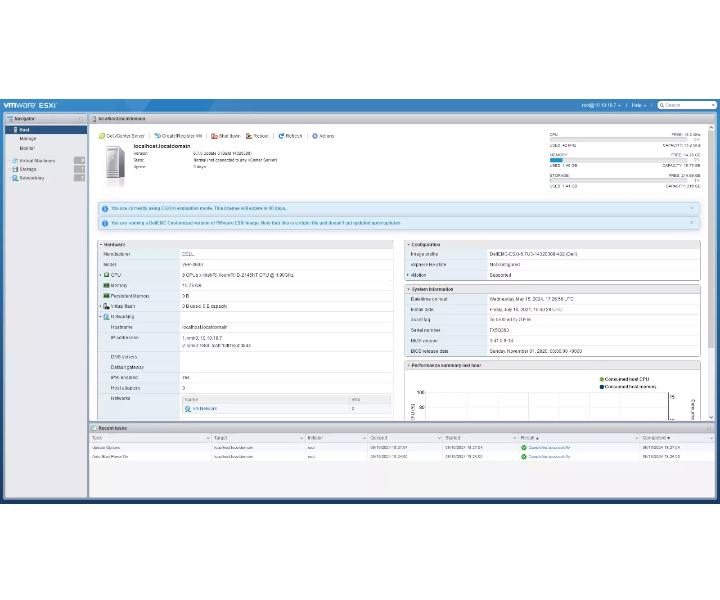The image size is (720, 600).
Task: Open Storage in the Navigator
Action: (x=28, y=169)
